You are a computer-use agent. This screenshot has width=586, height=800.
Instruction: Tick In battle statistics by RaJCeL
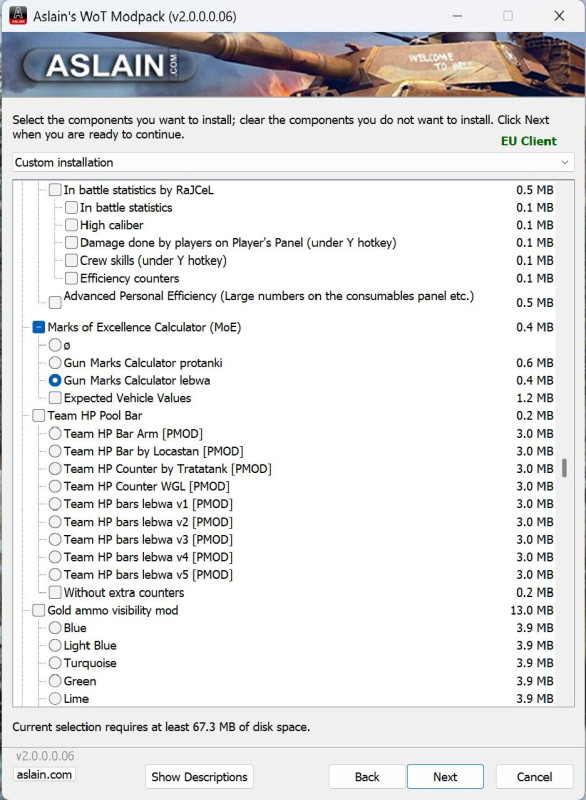pos(55,190)
